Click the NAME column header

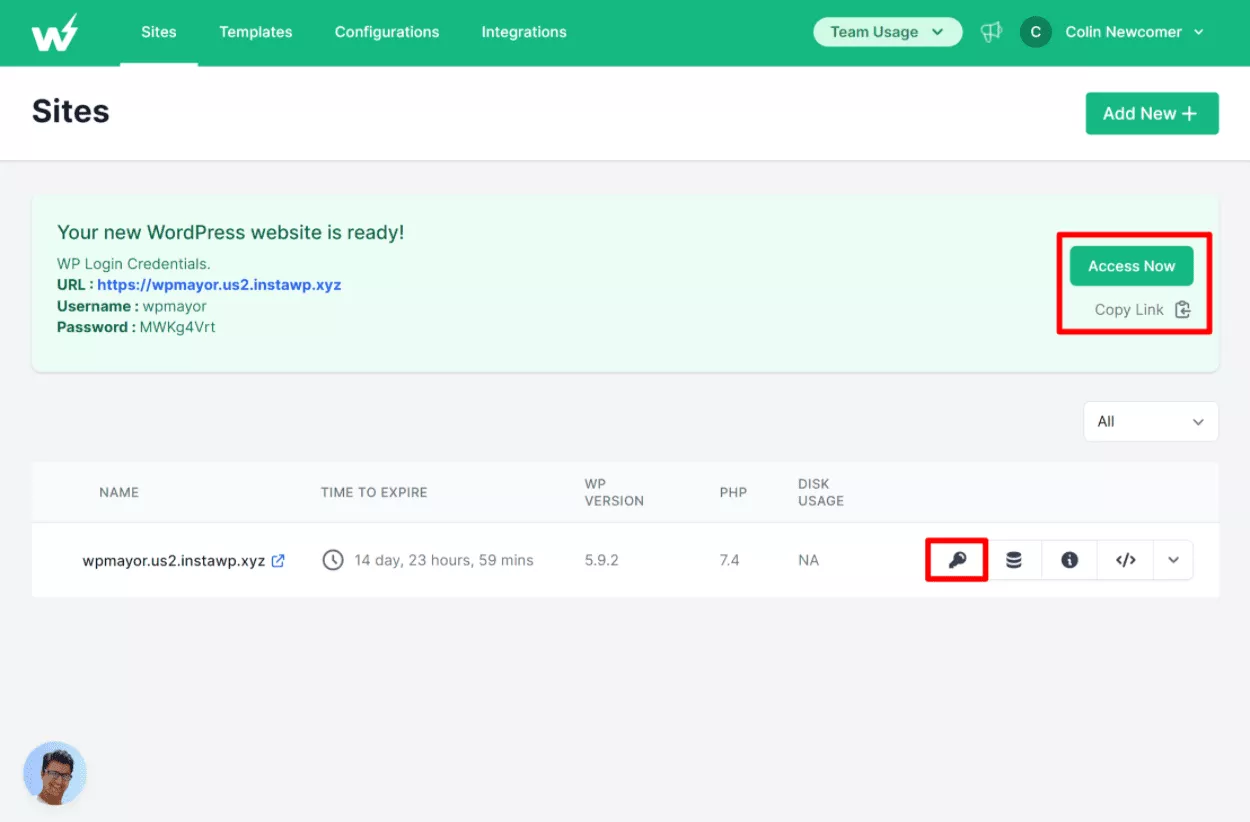119,492
